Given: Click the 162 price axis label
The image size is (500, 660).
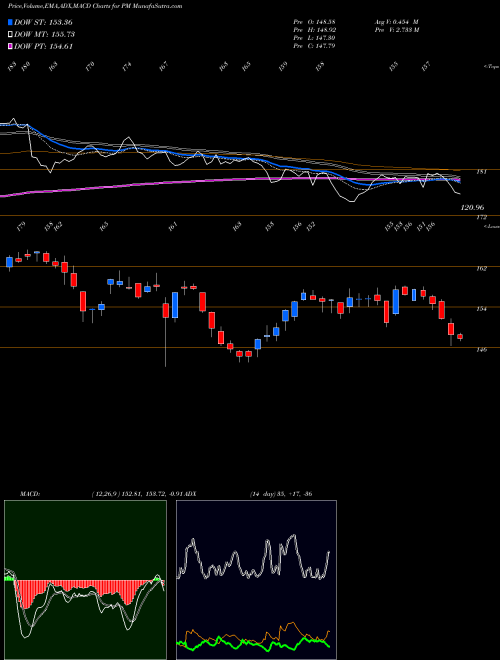Looking at the screenshot, I should pos(481,269).
